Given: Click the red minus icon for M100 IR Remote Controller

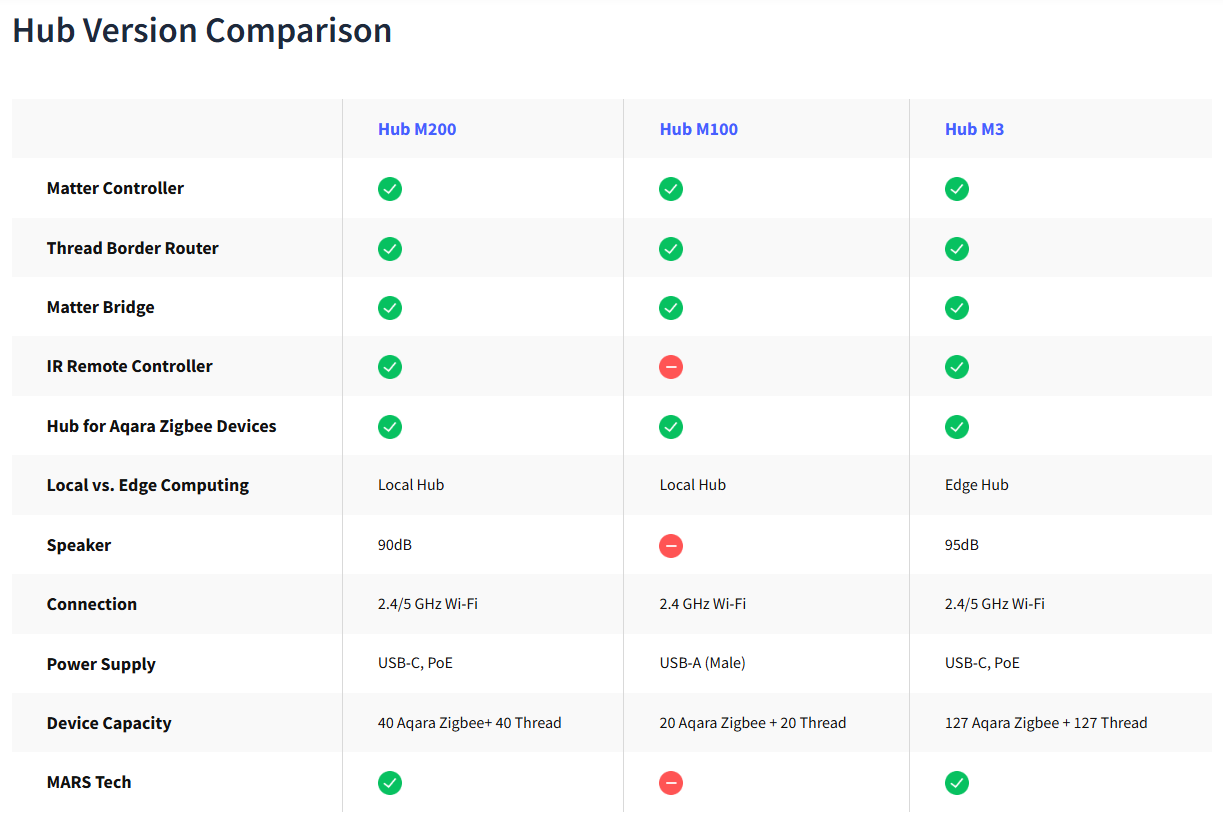Looking at the screenshot, I should point(671,367).
